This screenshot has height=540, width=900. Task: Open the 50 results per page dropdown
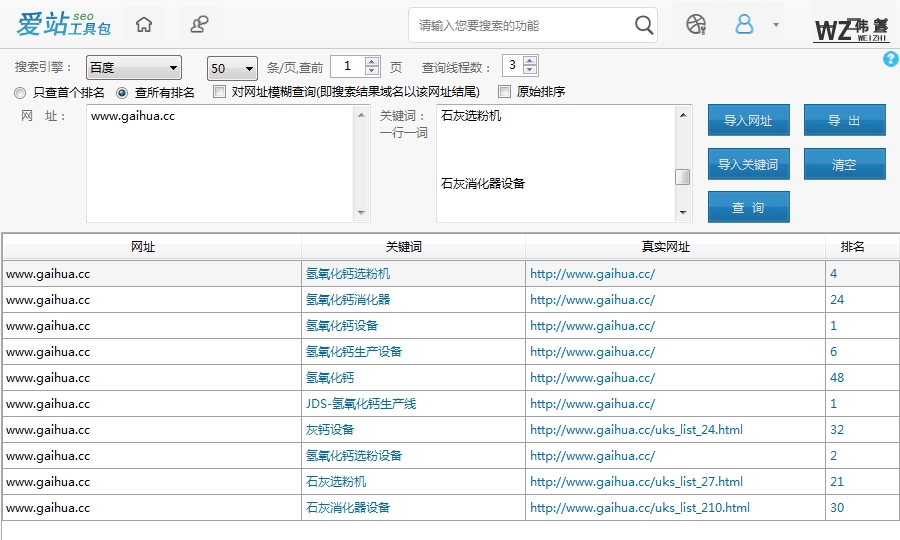tap(232, 68)
